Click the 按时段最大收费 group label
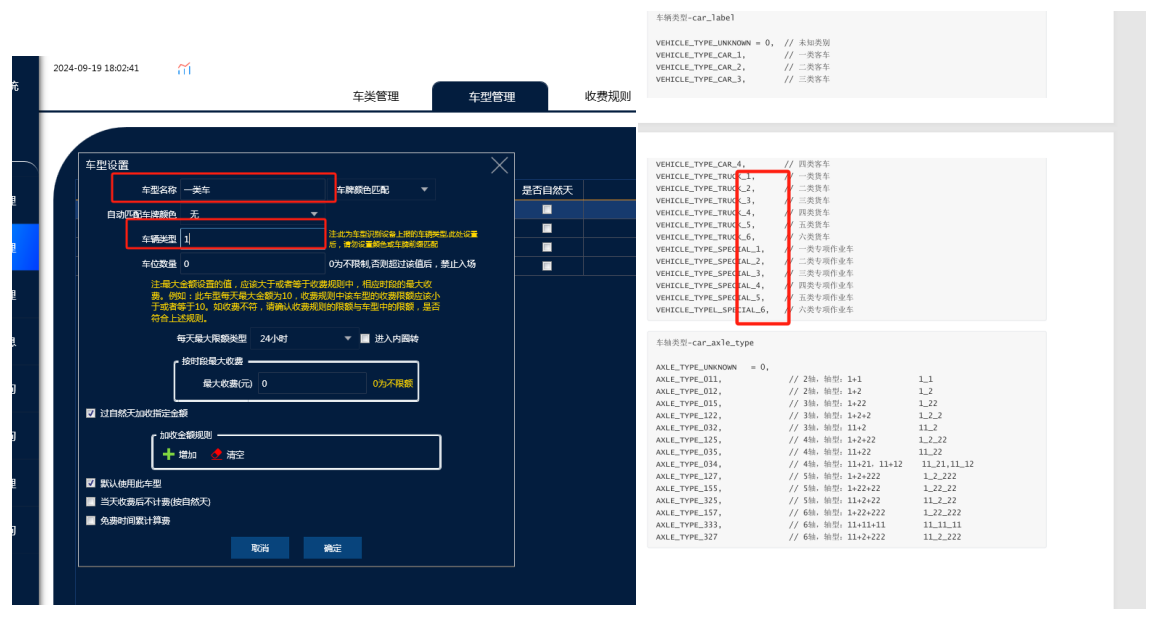The width and height of the screenshot is (1157, 629). [x=213, y=362]
